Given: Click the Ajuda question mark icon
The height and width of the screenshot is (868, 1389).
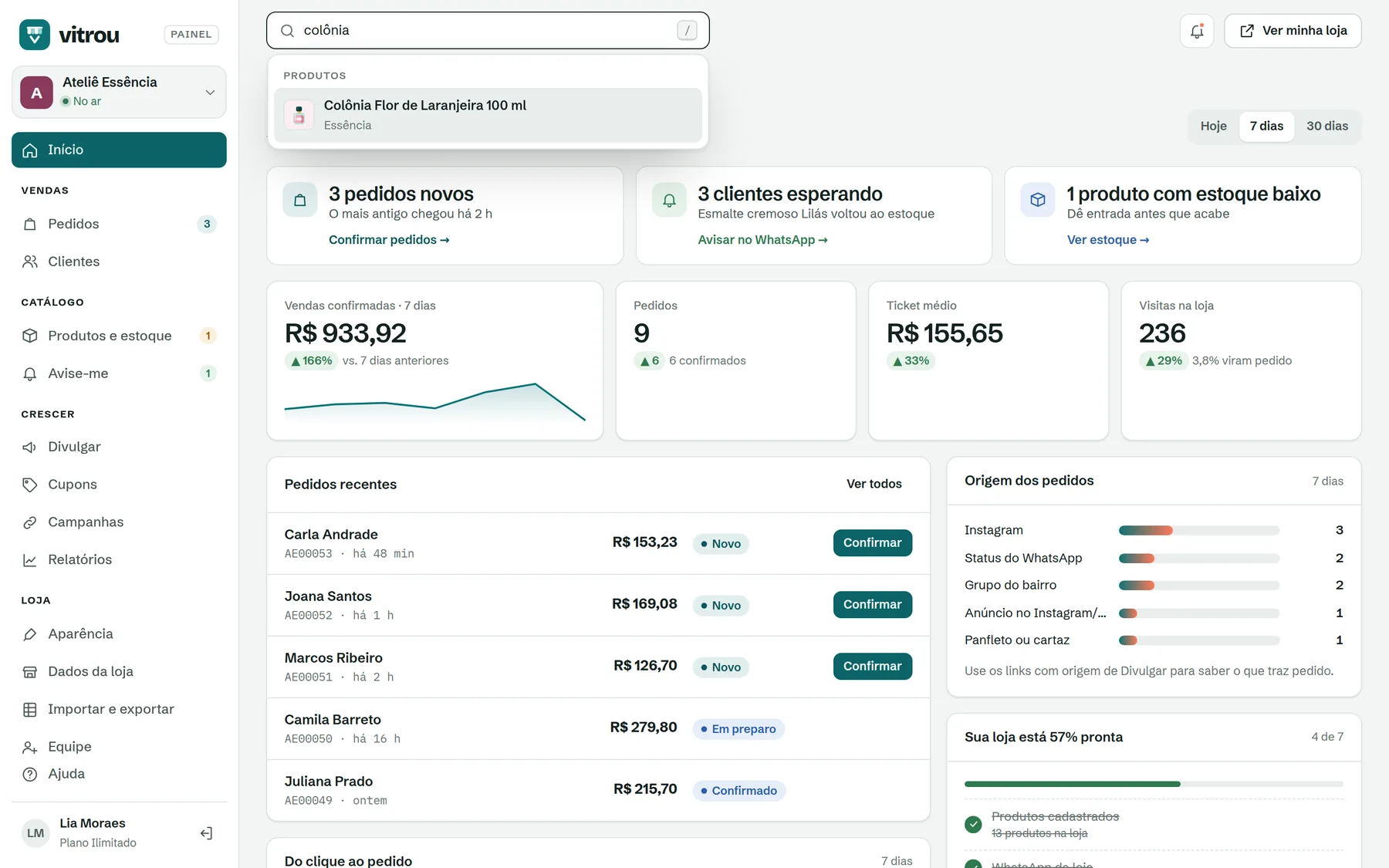Looking at the screenshot, I should (30, 774).
